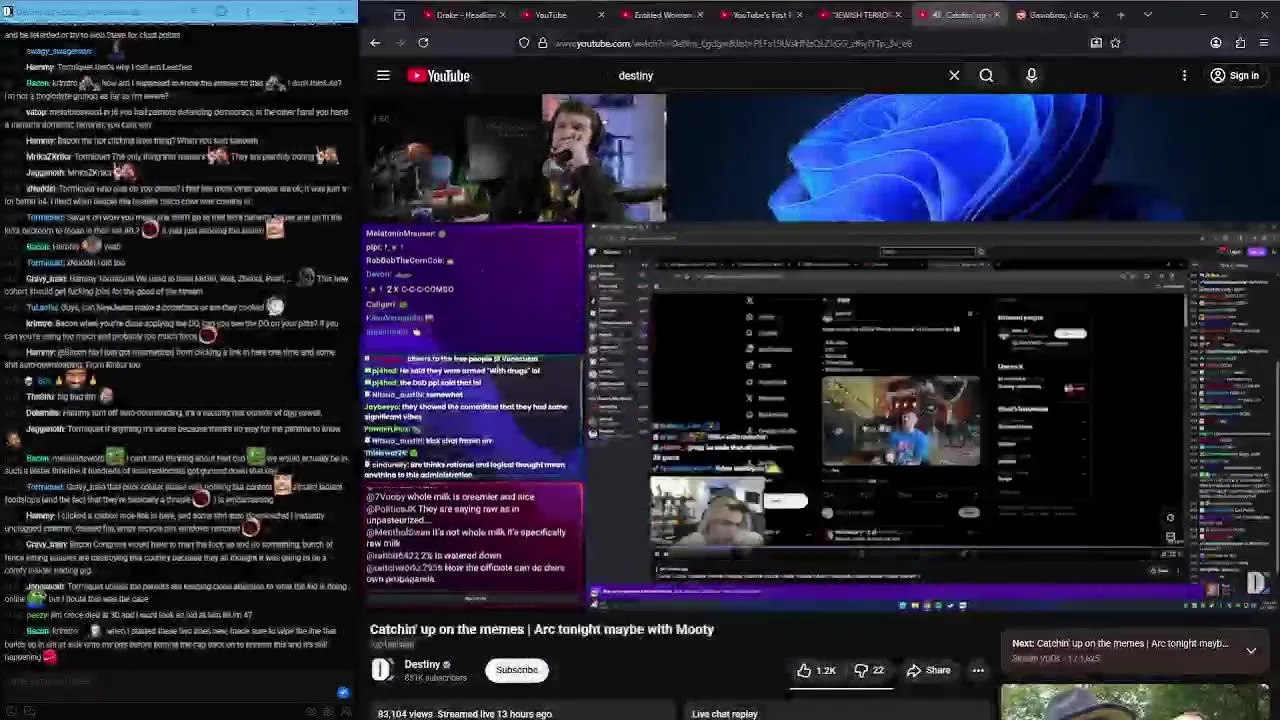Click the Sign in button
Viewport: 1280px width, 720px height.
point(1234,76)
